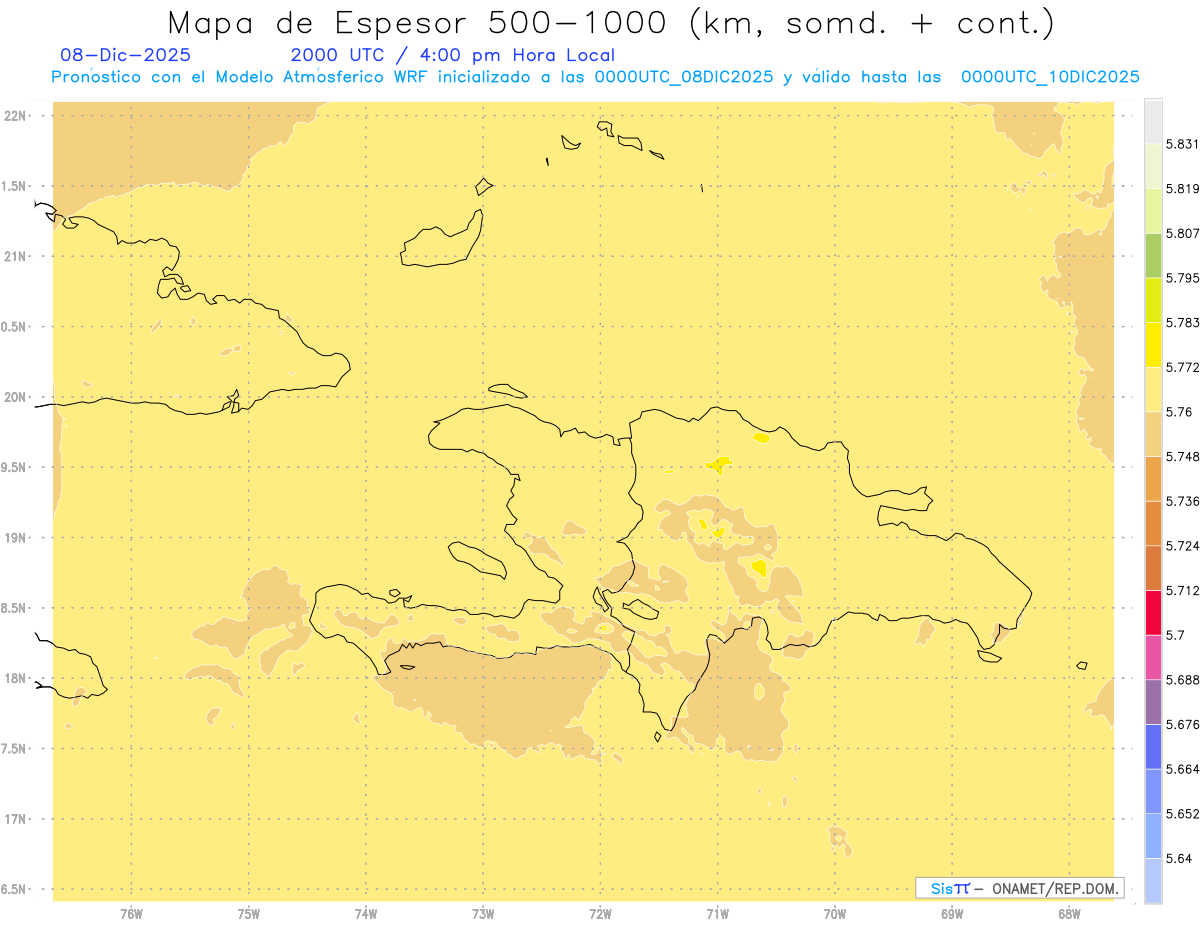
Task: Select the '5.676' legend value
Action: [x=1183, y=724]
